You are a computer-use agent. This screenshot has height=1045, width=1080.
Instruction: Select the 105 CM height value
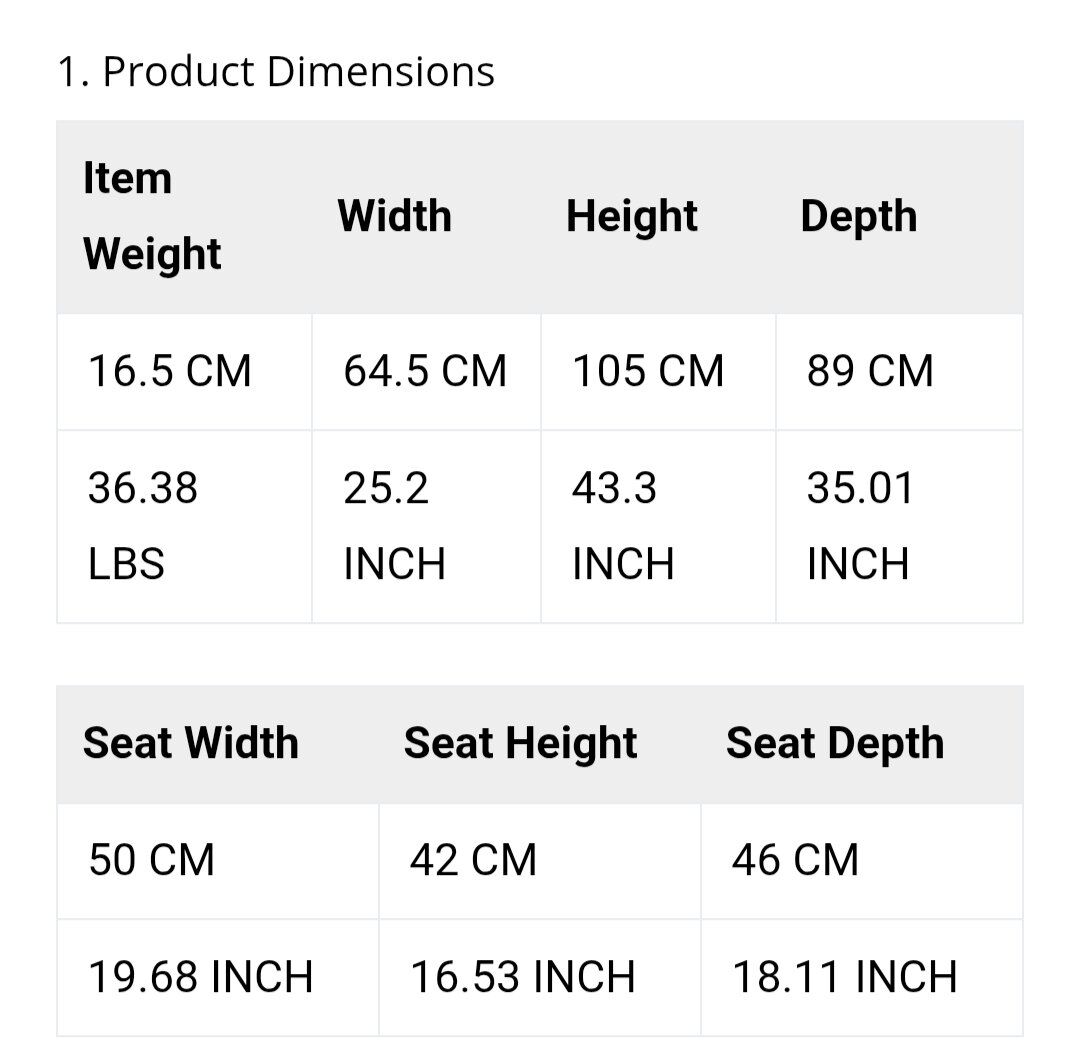click(648, 371)
